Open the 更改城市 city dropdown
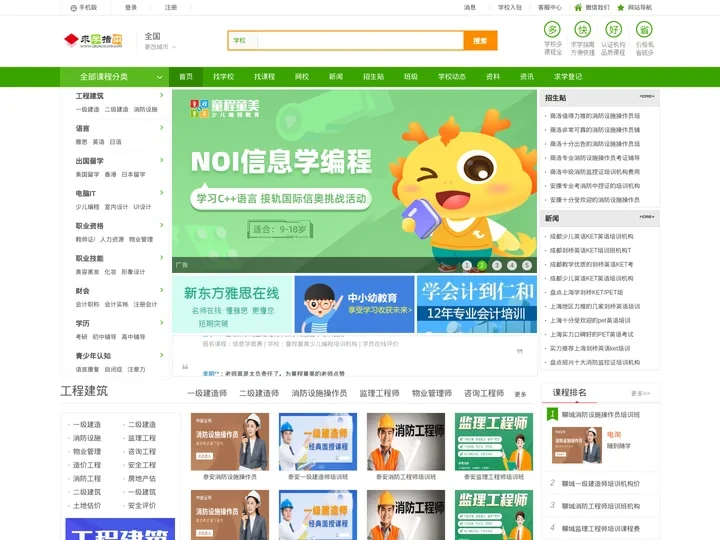720x540 pixels. tap(160, 47)
